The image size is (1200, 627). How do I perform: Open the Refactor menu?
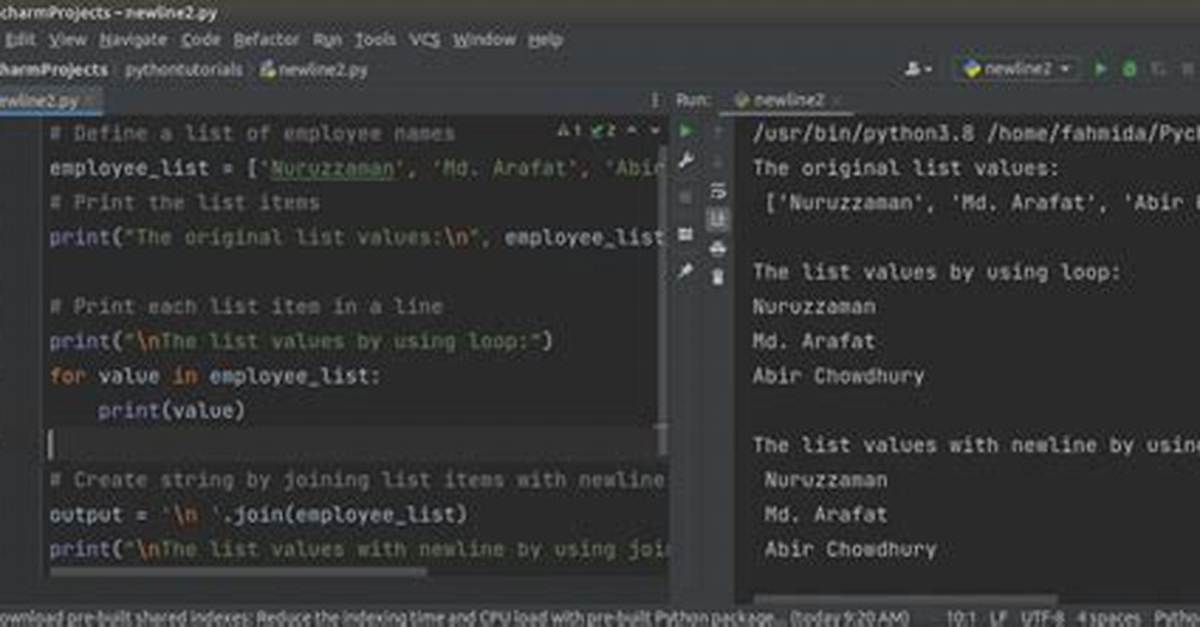click(266, 40)
